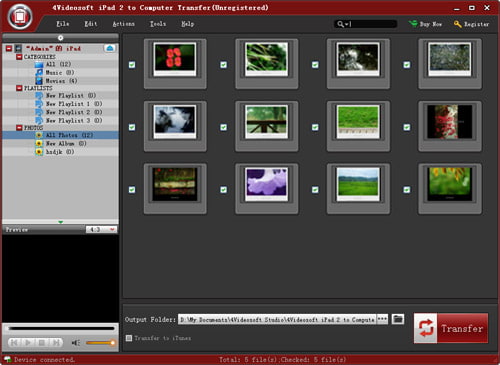This screenshot has width=500, height=365.
Task: Open the Actions menu
Action: click(x=124, y=24)
